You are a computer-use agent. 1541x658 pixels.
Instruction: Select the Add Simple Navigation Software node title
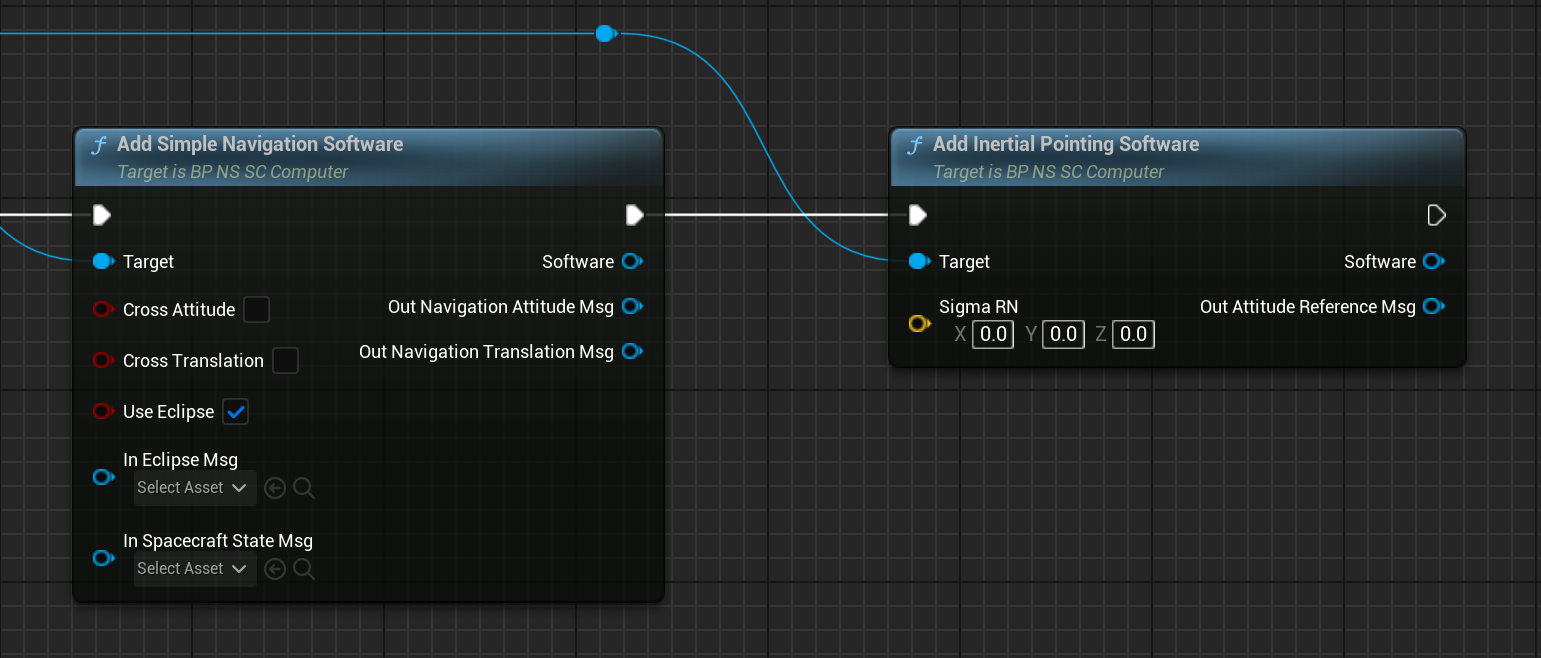click(260, 144)
